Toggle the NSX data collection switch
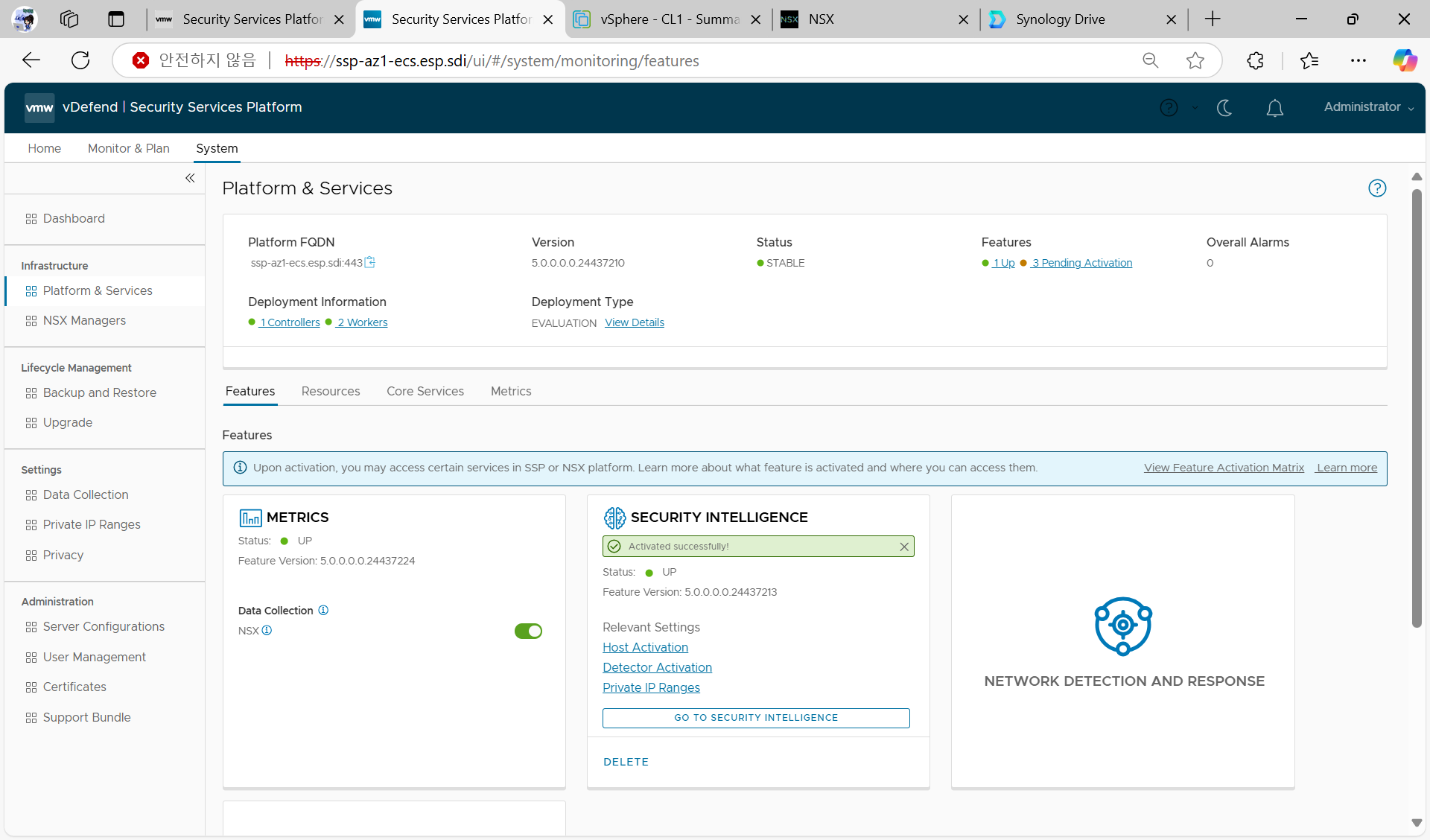Screen dimensions: 1430x840 pyautogui.click(x=528, y=631)
